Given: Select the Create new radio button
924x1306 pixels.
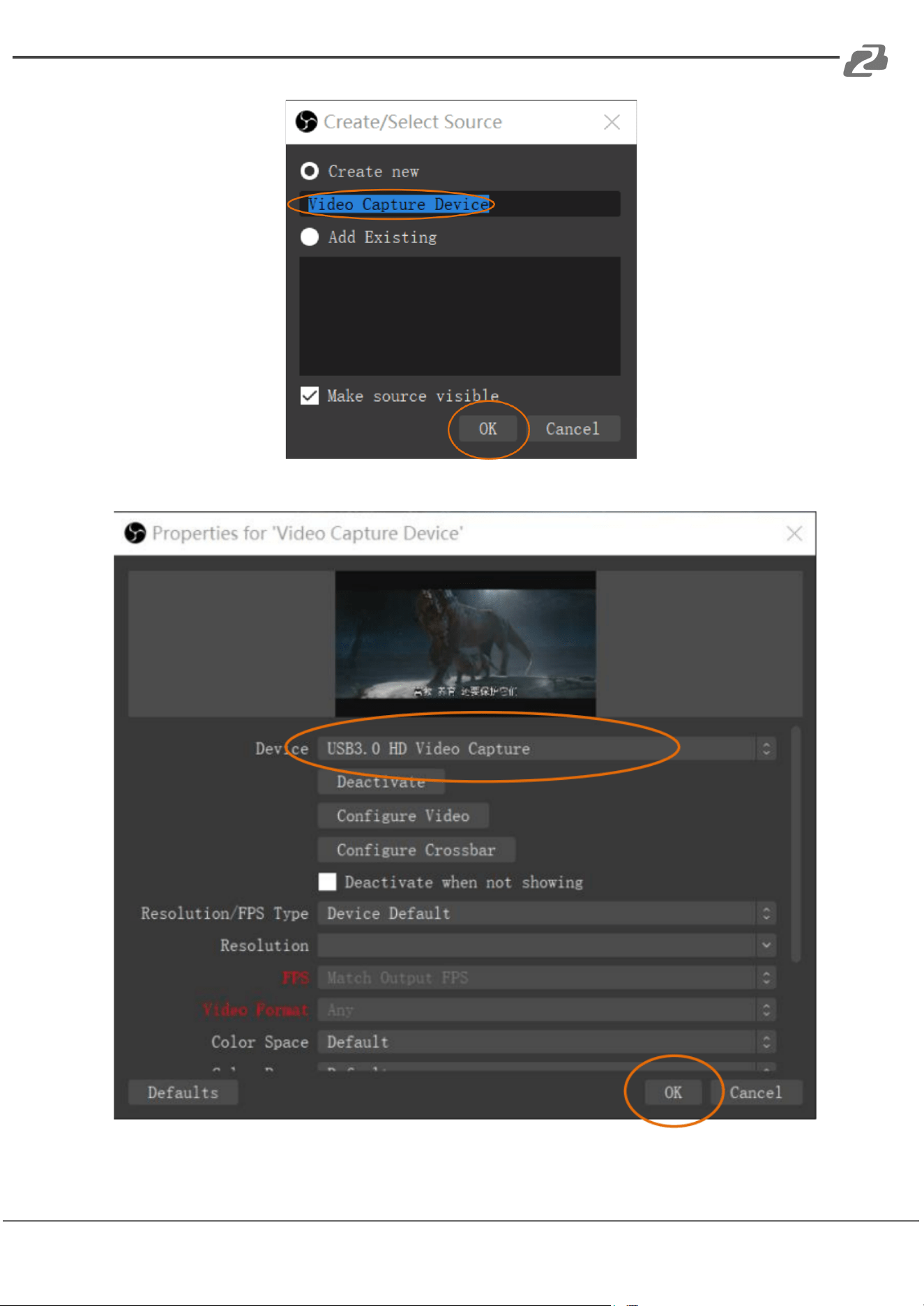Looking at the screenshot, I should 310,171.
